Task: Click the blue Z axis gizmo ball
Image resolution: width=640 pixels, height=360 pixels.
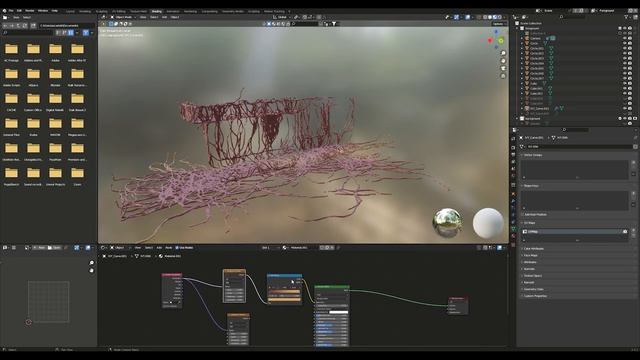Action: [496, 31]
